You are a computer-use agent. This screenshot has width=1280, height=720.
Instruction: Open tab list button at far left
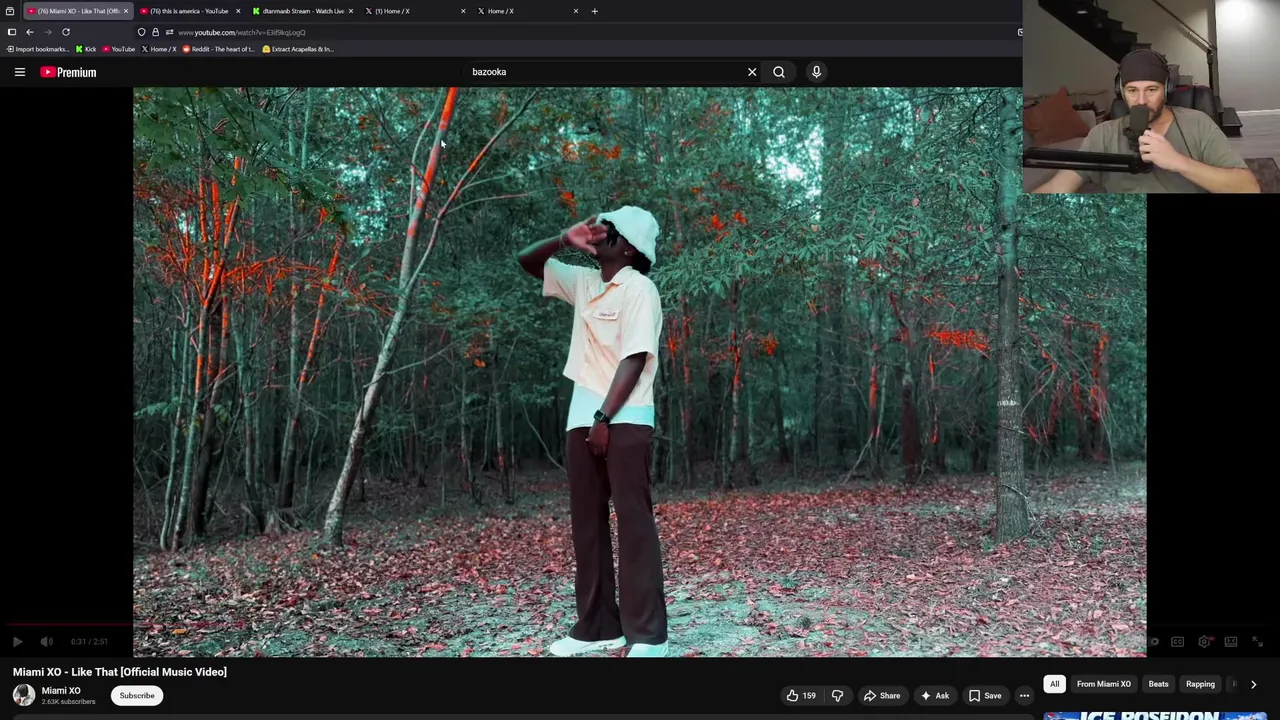click(10, 11)
